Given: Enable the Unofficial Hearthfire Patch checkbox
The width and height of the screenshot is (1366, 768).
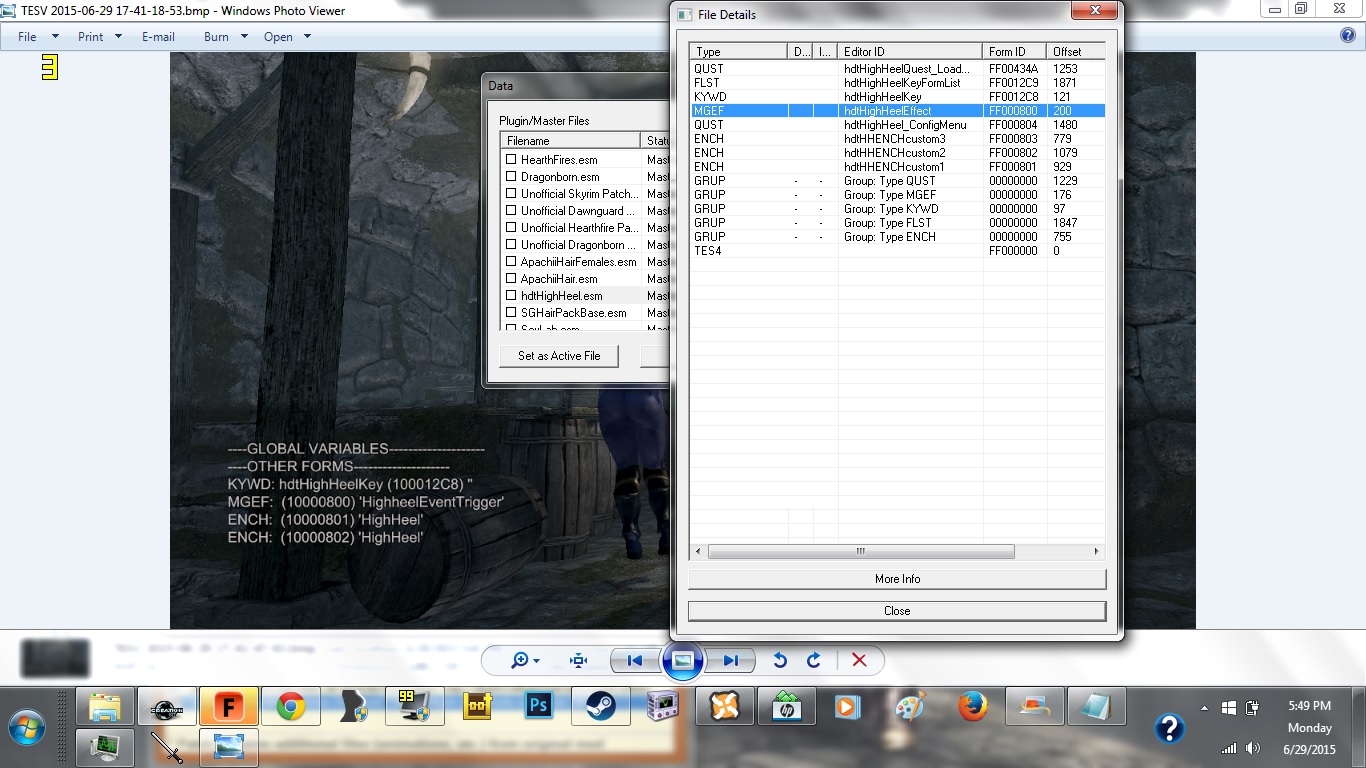Looking at the screenshot, I should [511, 228].
